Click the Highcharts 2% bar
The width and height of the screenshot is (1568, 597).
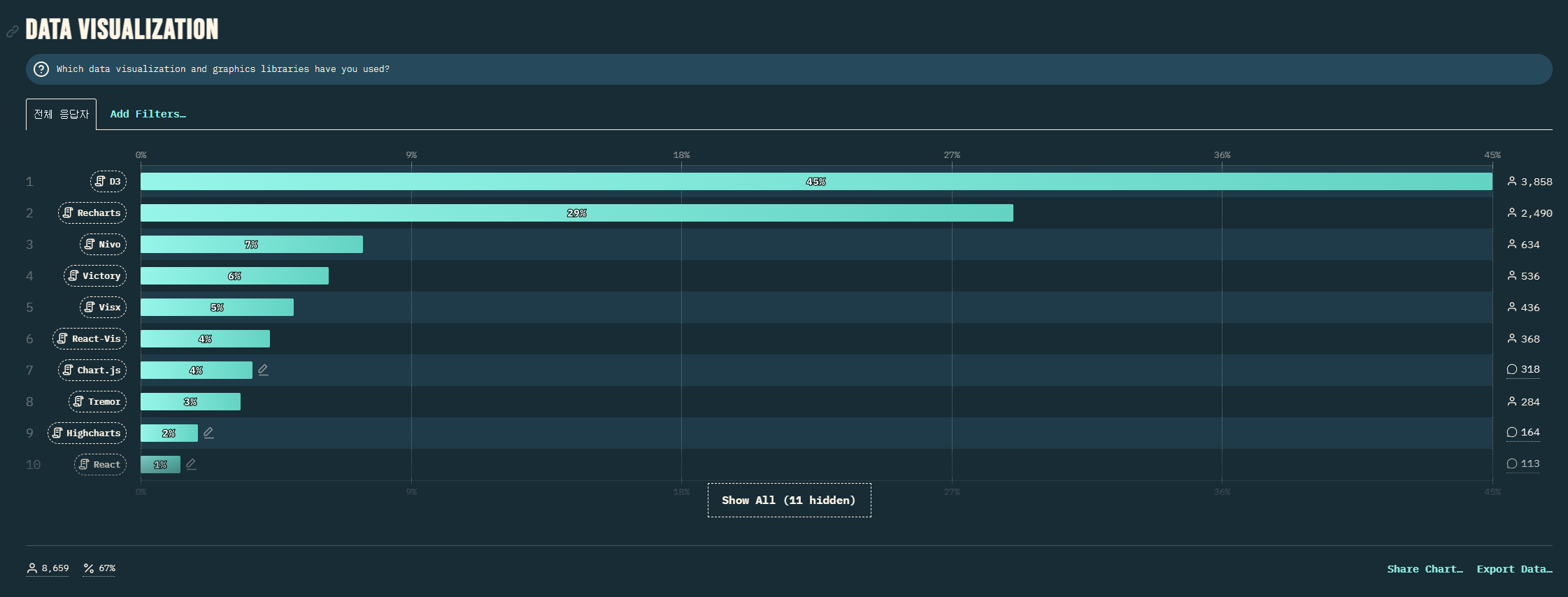point(169,433)
